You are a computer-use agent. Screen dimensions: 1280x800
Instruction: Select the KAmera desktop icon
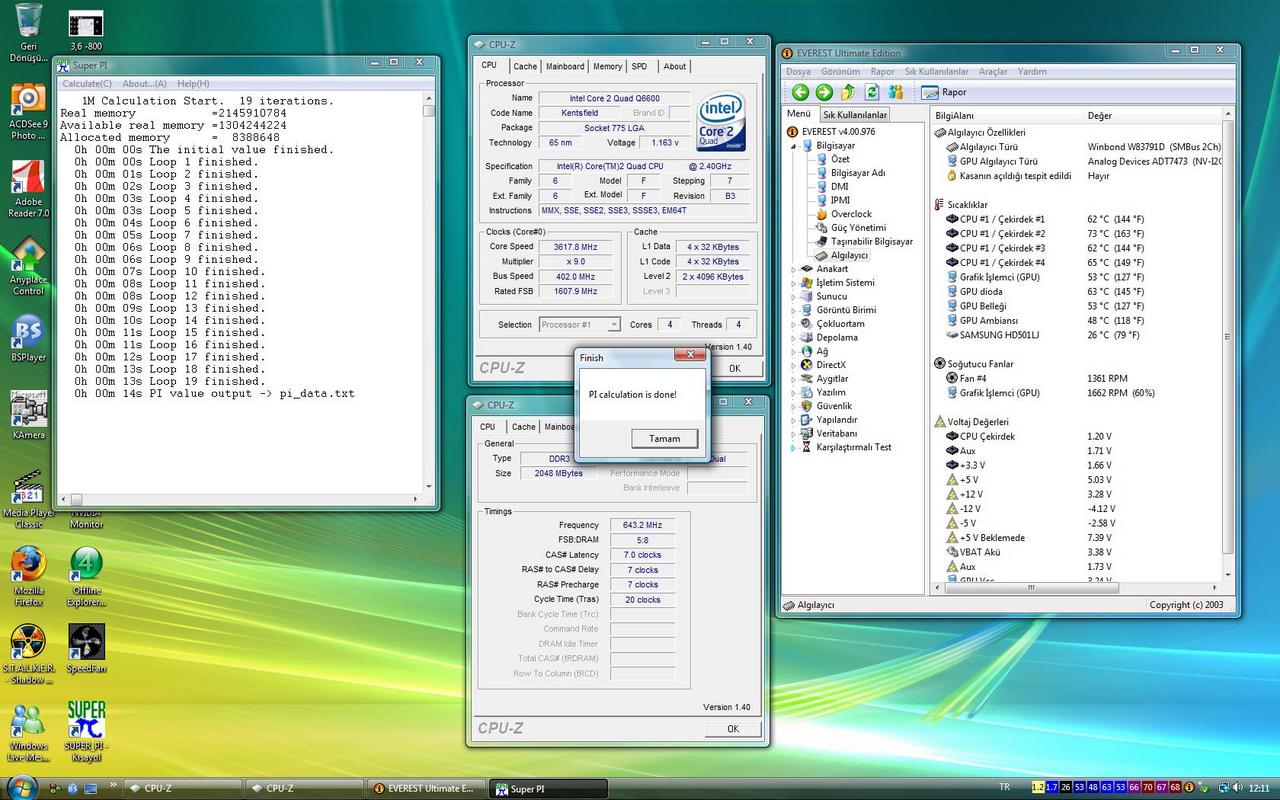28,416
